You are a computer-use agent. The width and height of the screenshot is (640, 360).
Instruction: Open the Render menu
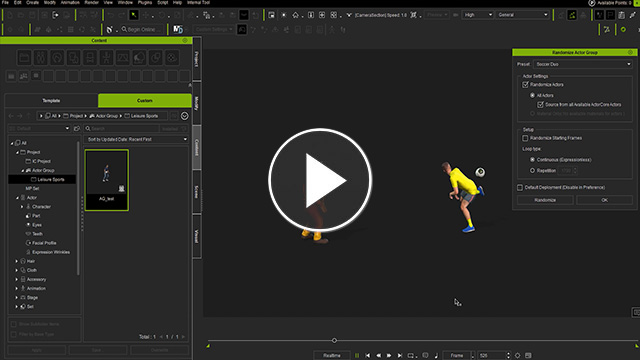91,2
